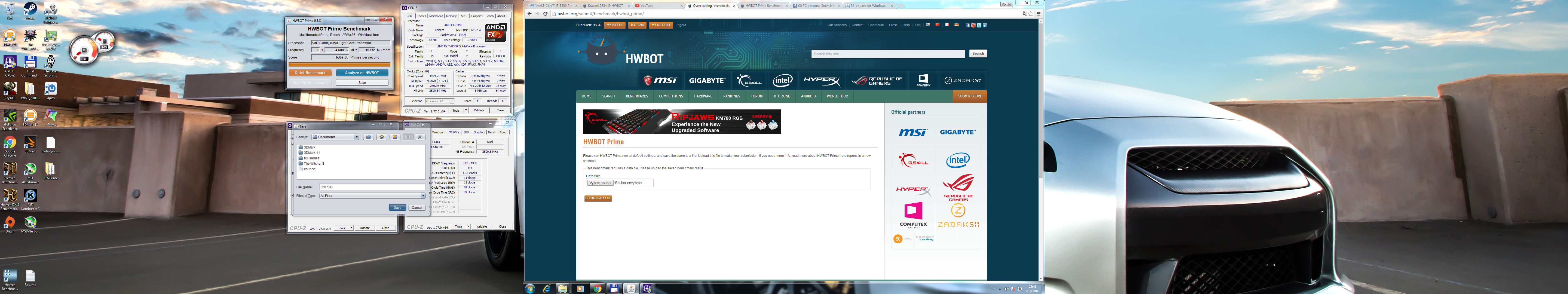This screenshot has width=1568, height=294.
Task: Launch wPrime desktop shortcut
Action: [51, 117]
